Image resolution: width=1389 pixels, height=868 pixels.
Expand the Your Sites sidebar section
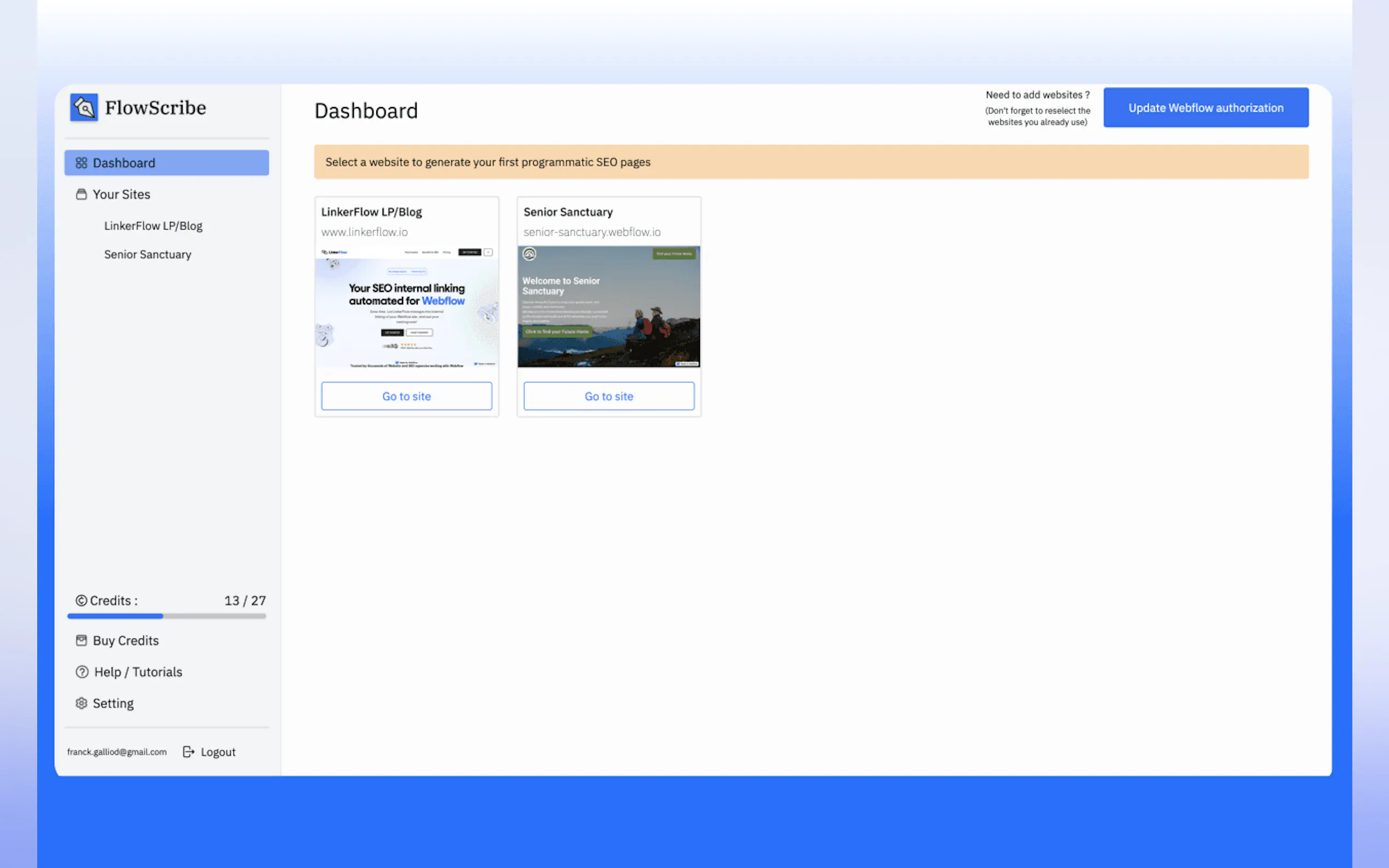coord(121,195)
